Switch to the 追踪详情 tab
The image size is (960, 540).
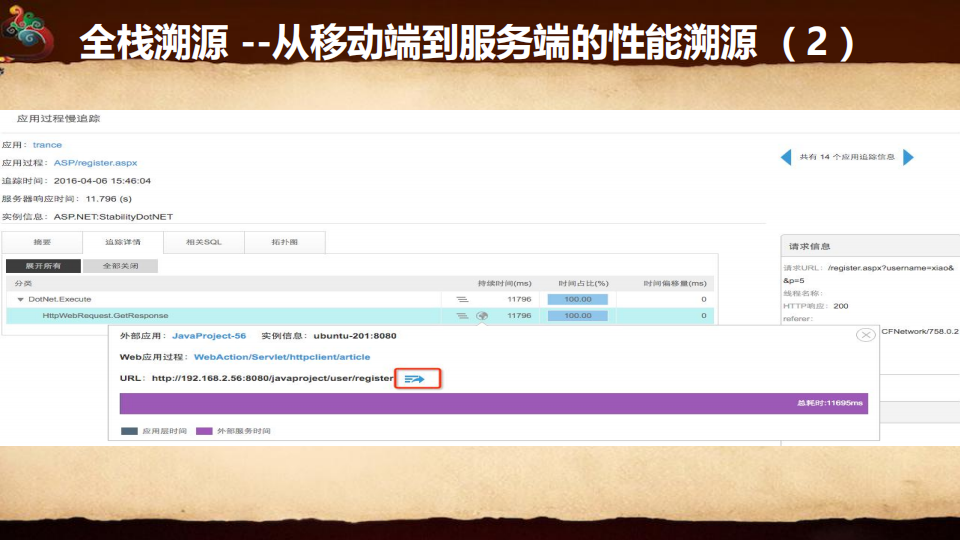click(122, 242)
